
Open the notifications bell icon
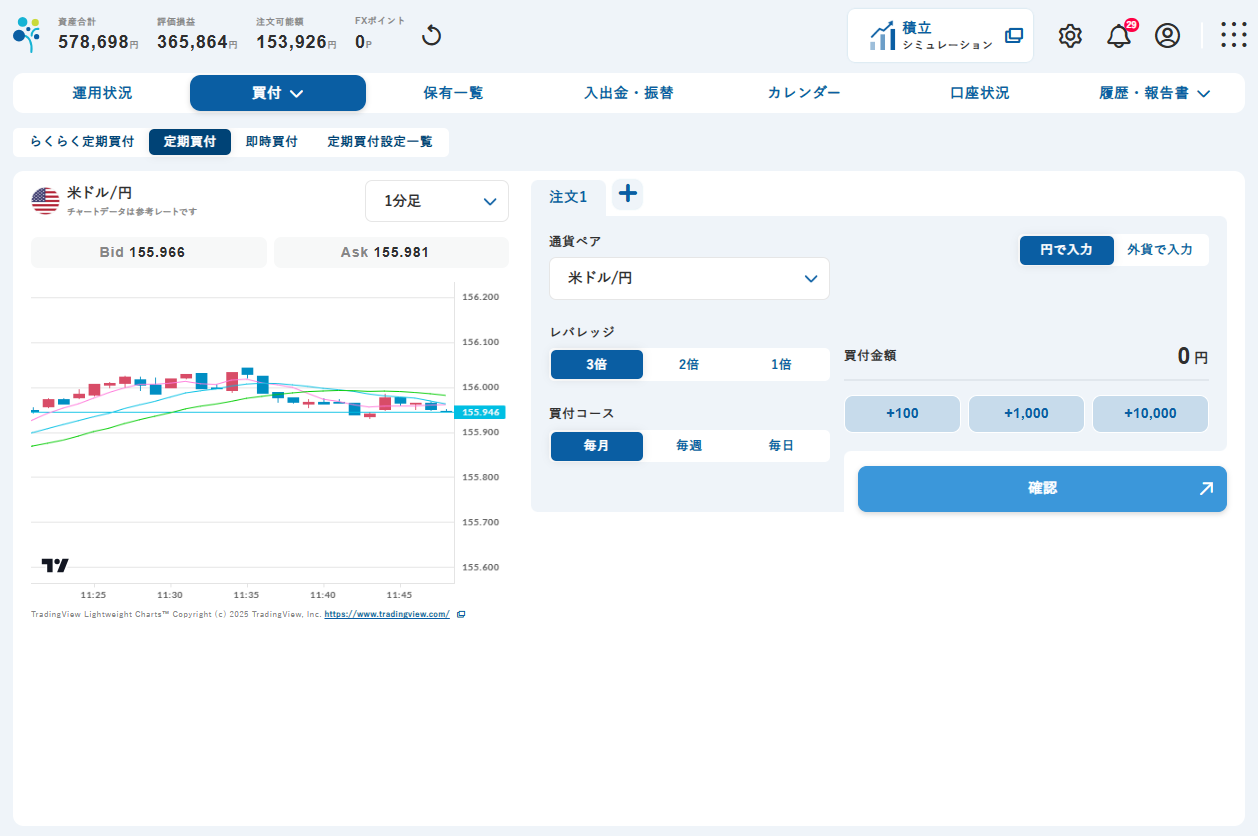click(1119, 36)
